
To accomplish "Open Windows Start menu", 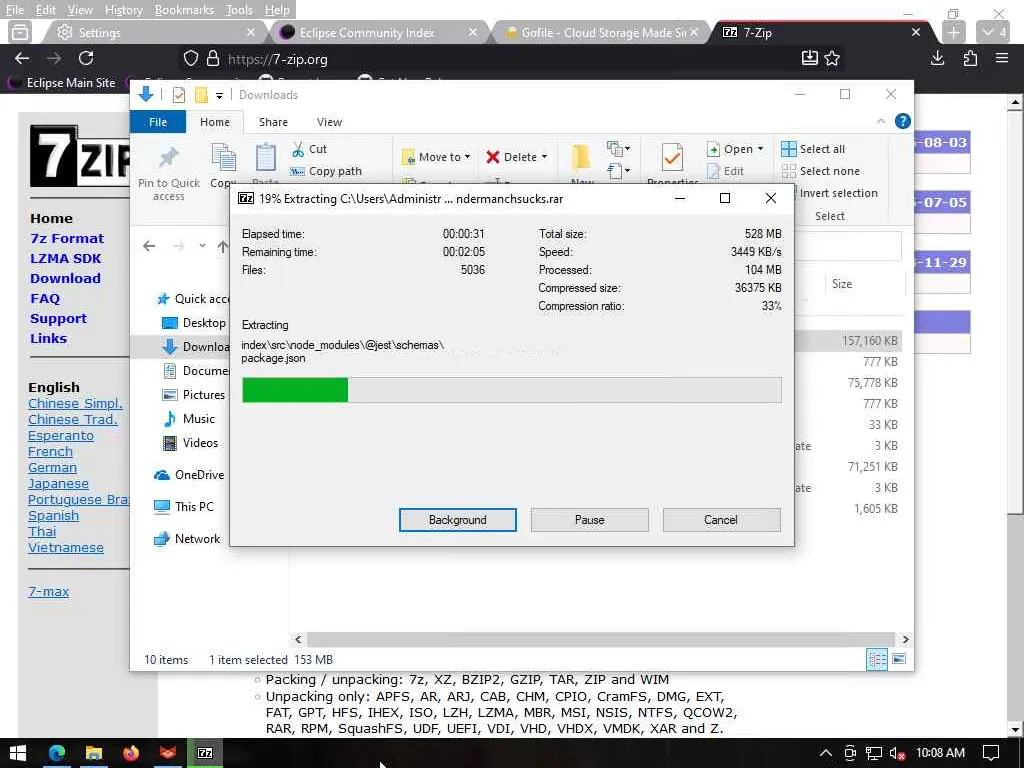I will (x=18, y=753).
